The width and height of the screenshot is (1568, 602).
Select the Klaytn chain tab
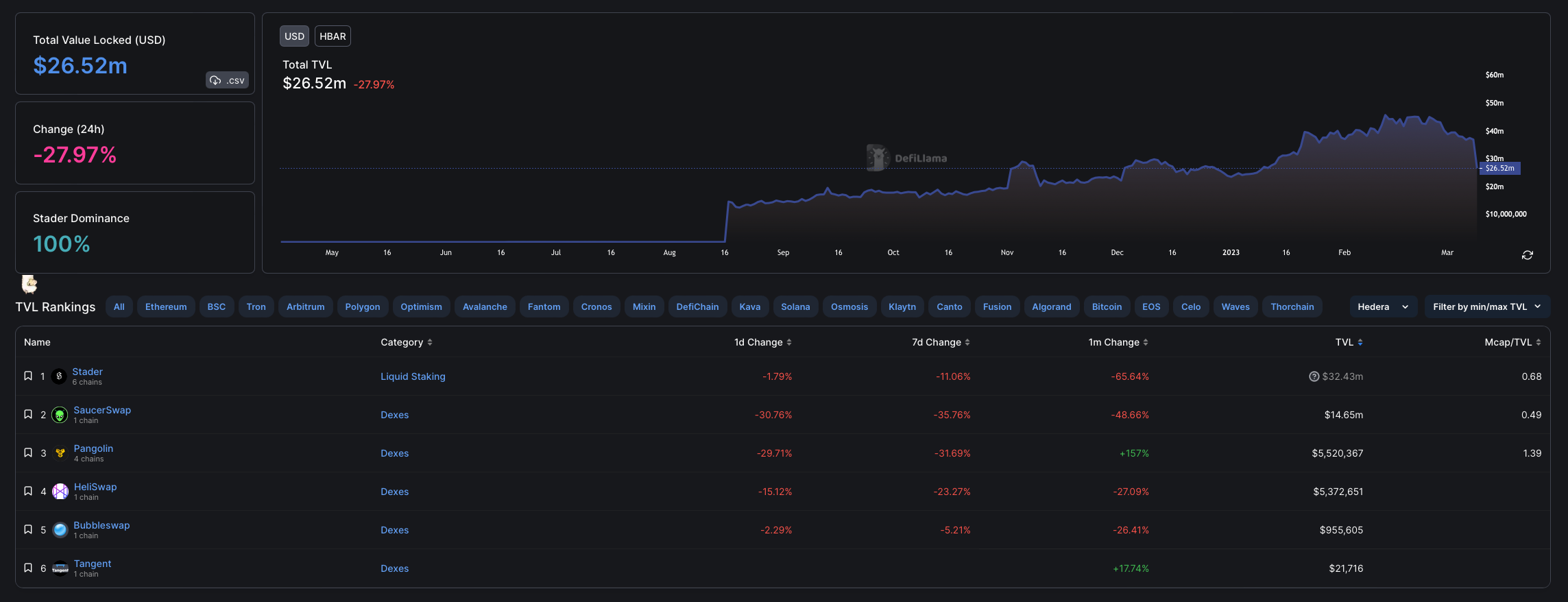pos(902,306)
